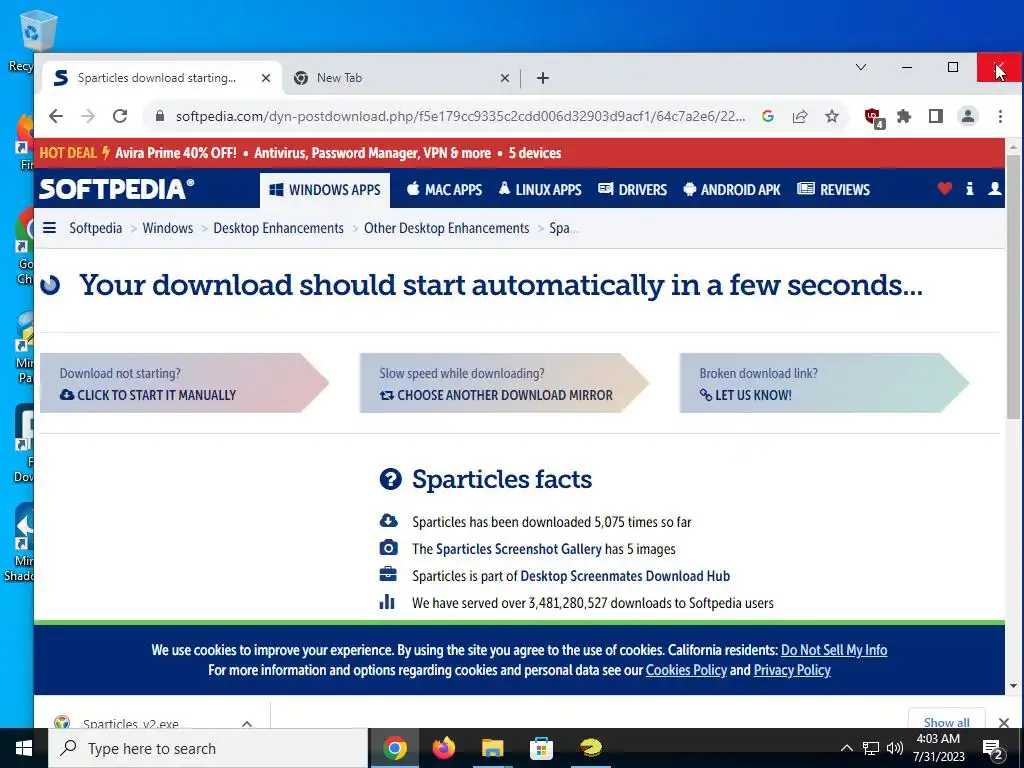Bookmark this page with the star icon
Viewport: 1024px width, 768px height.
point(831,116)
